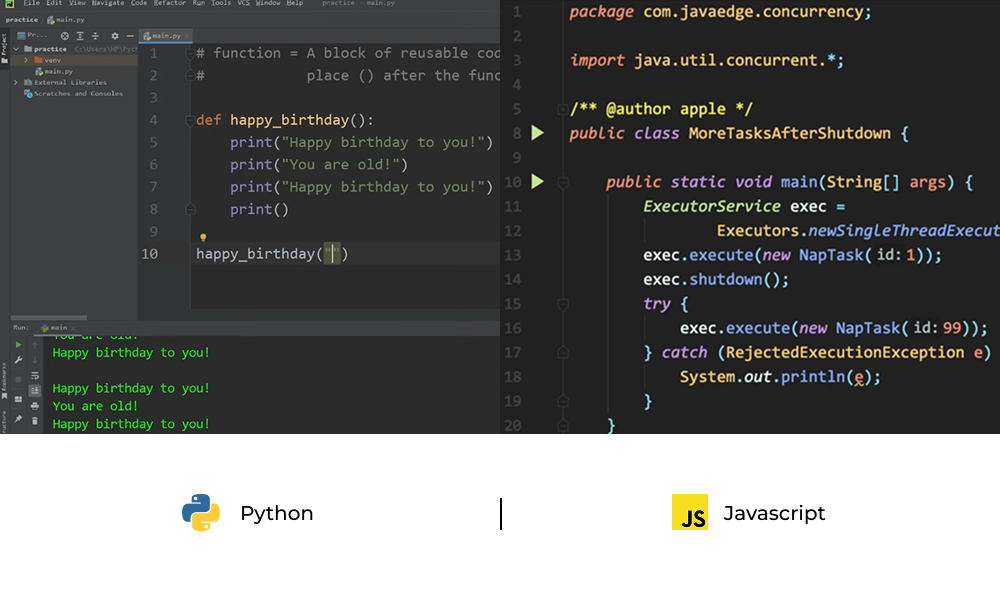Clear console output with the trash icon
This screenshot has height=600, width=1000.
pyautogui.click(x=35, y=421)
